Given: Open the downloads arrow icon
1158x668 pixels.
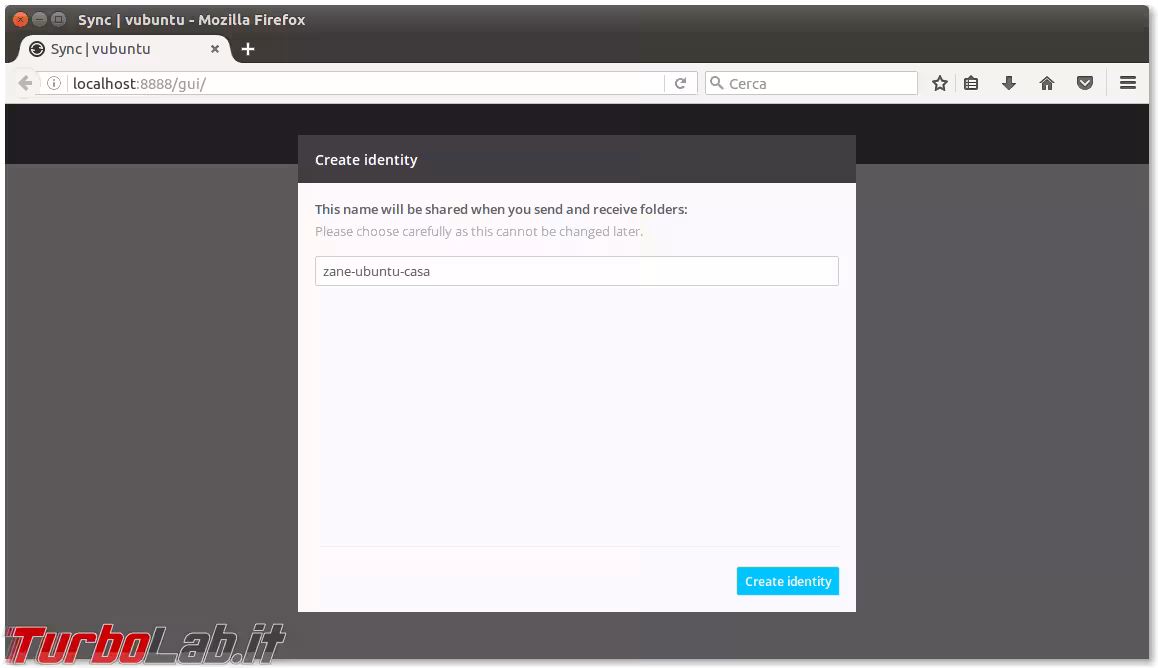Looking at the screenshot, I should tap(1009, 83).
